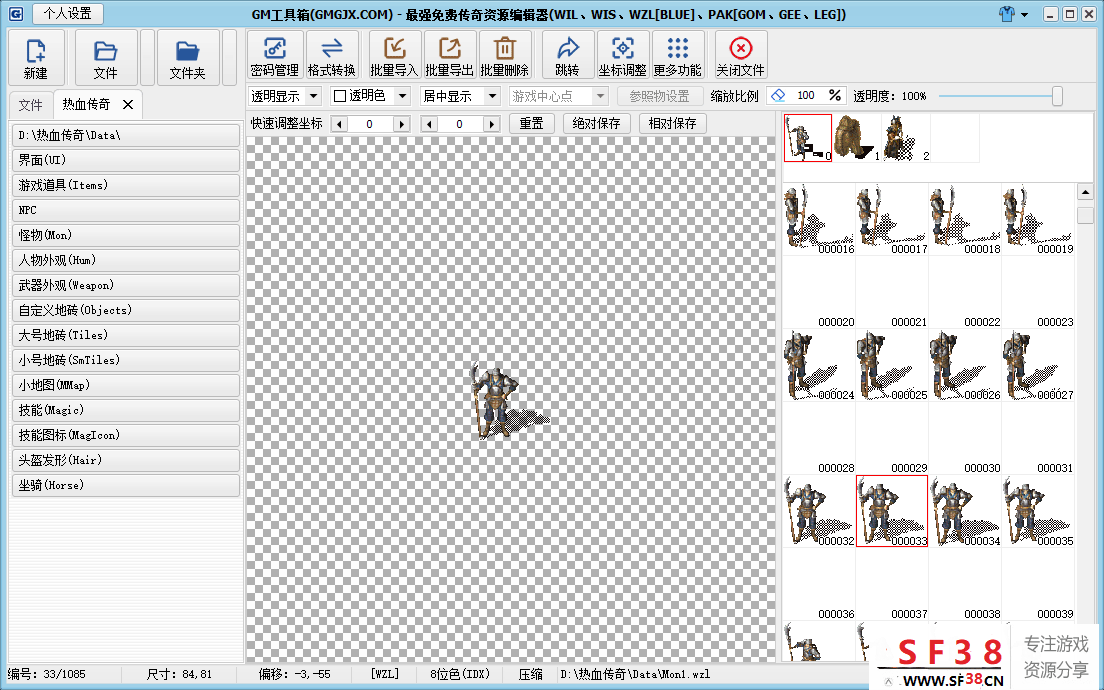Adjust the 透明度 transparency slider handle
Screen dimensions: 1104x690
tap(1057, 96)
